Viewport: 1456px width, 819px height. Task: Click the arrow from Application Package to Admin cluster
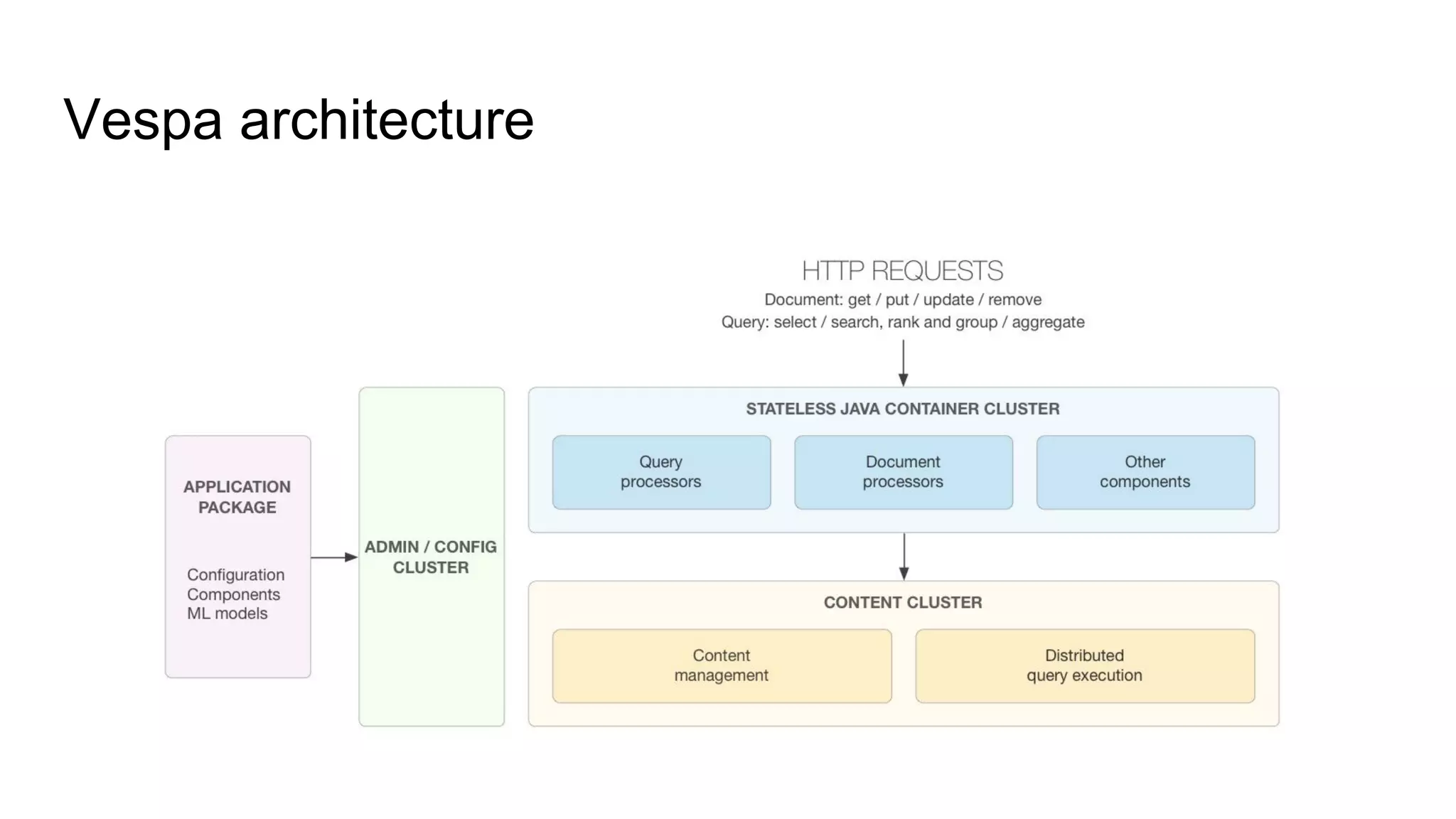(x=333, y=557)
